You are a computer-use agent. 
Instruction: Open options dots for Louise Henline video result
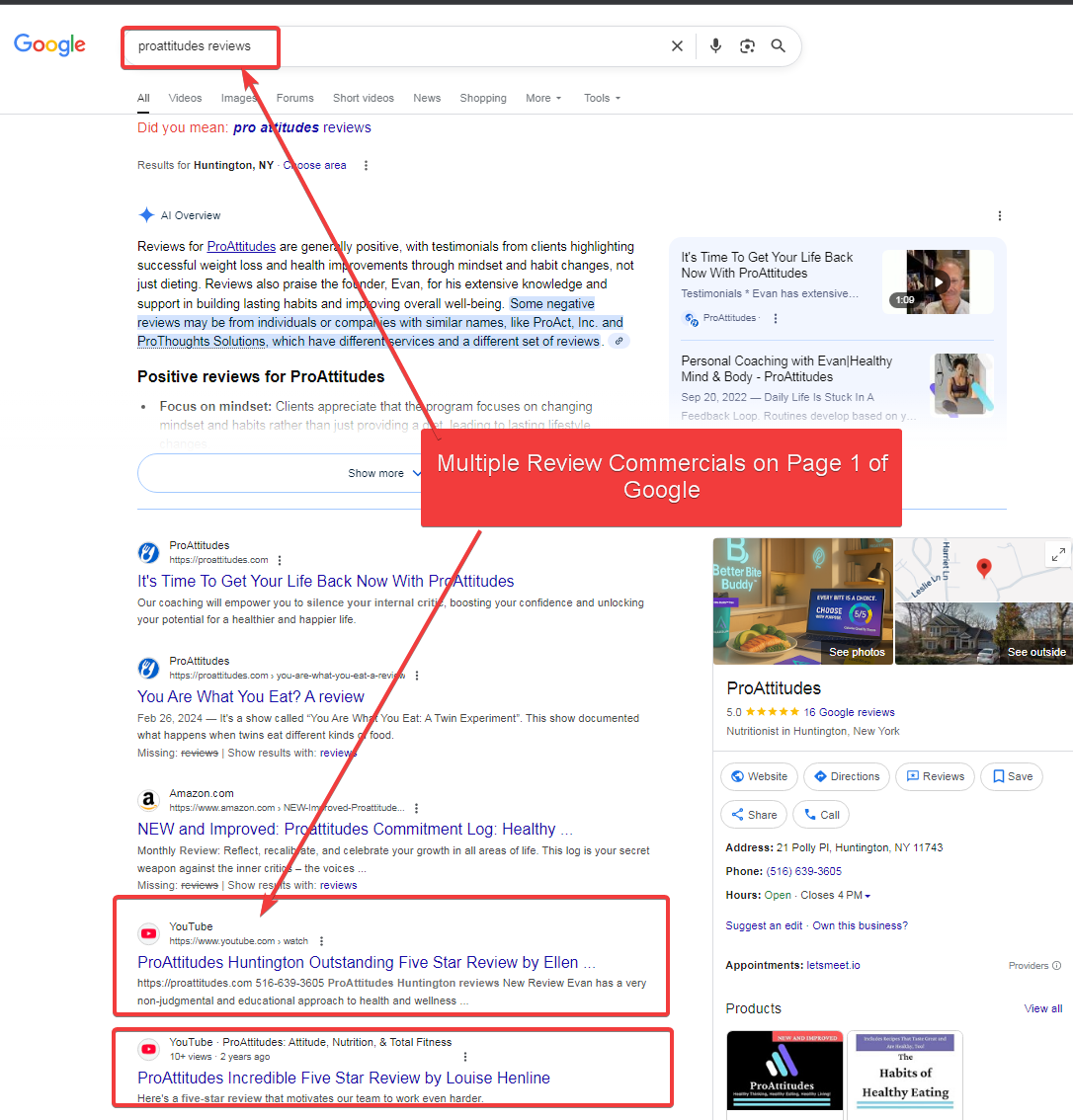(465, 1057)
